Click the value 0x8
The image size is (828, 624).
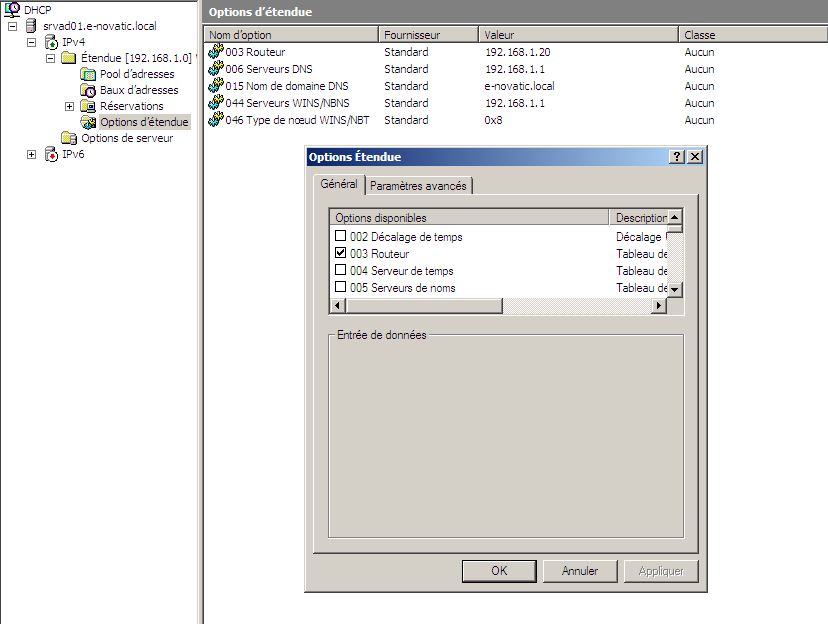[493, 120]
